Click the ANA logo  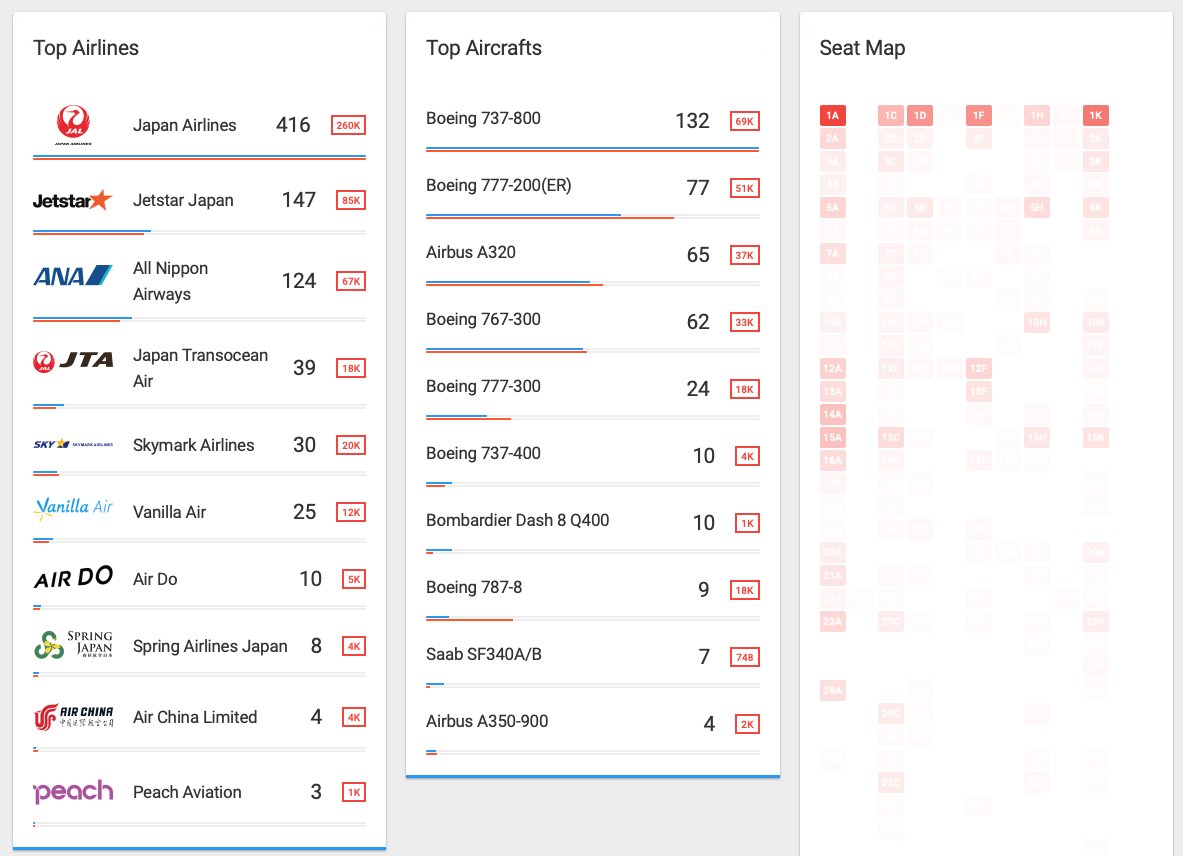72,276
